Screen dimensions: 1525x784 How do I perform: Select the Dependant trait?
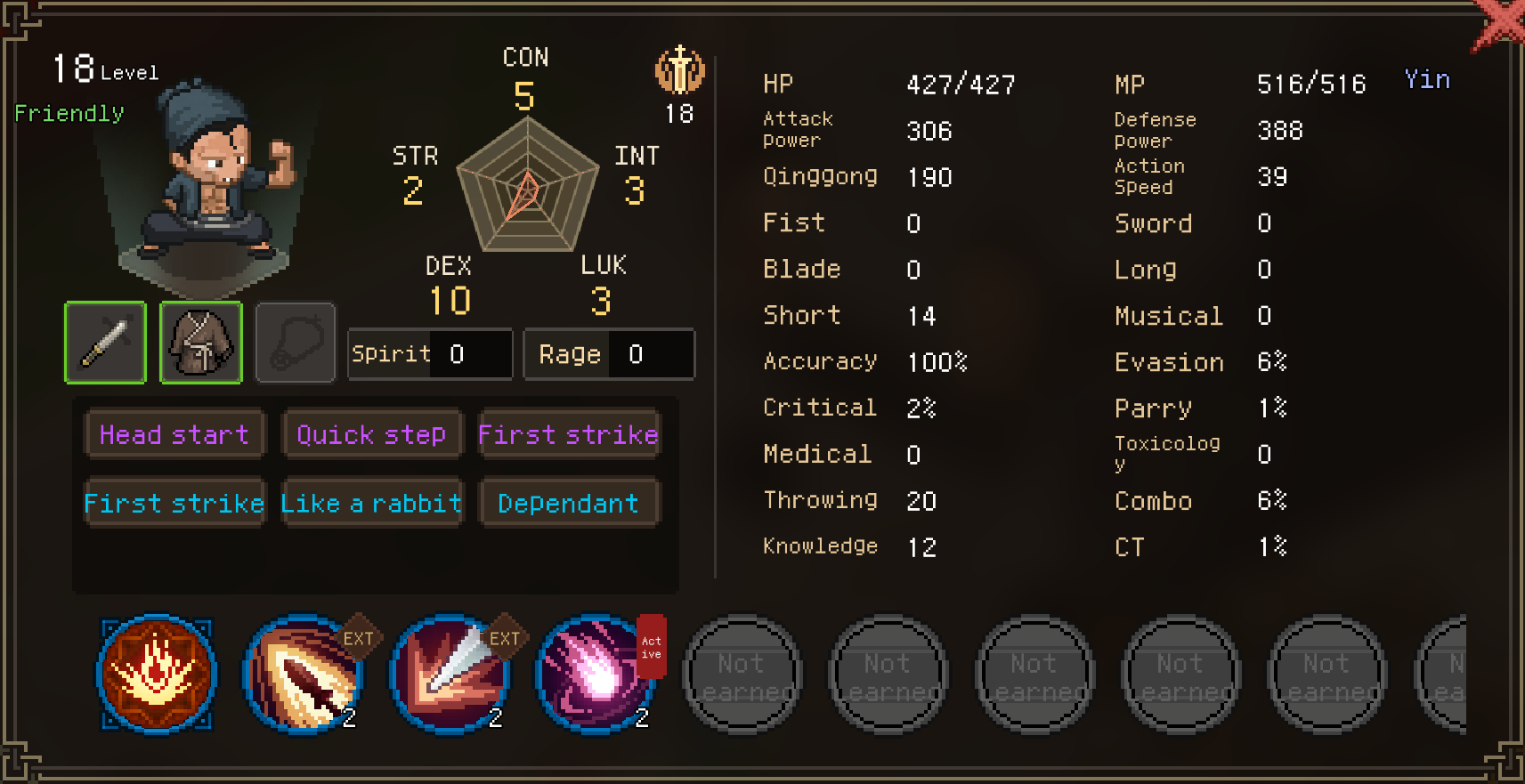coord(569,503)
